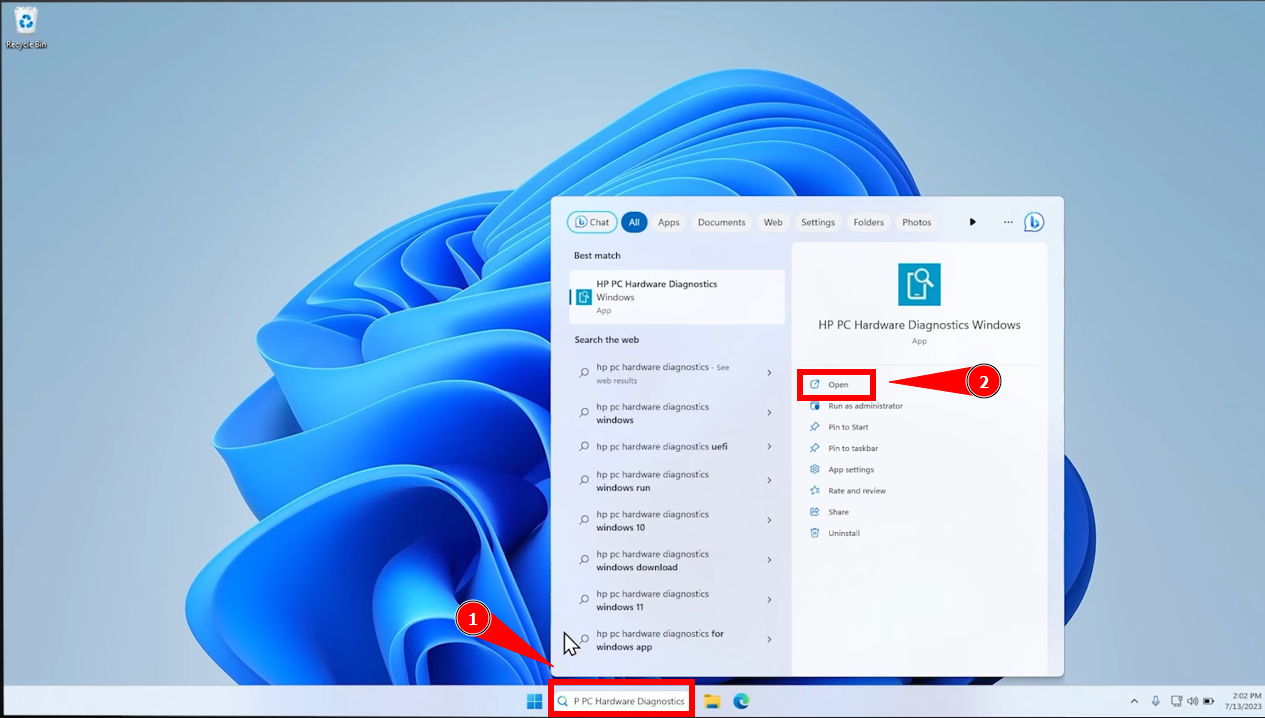The width and height of the screenshot is (1265, 718).
Task: Click the Open button for the app
Action: pos(836,384)
